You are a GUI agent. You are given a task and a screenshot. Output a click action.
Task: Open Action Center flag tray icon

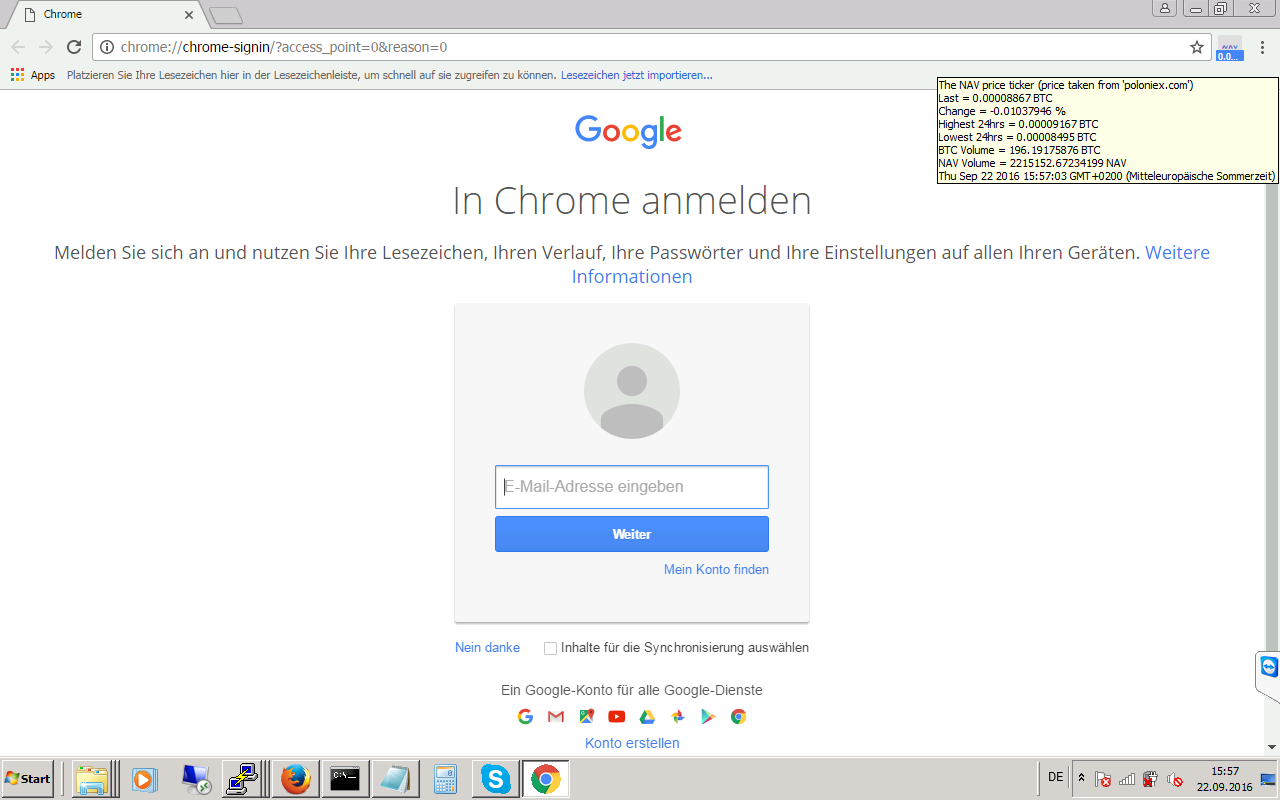pos(1103,779)
